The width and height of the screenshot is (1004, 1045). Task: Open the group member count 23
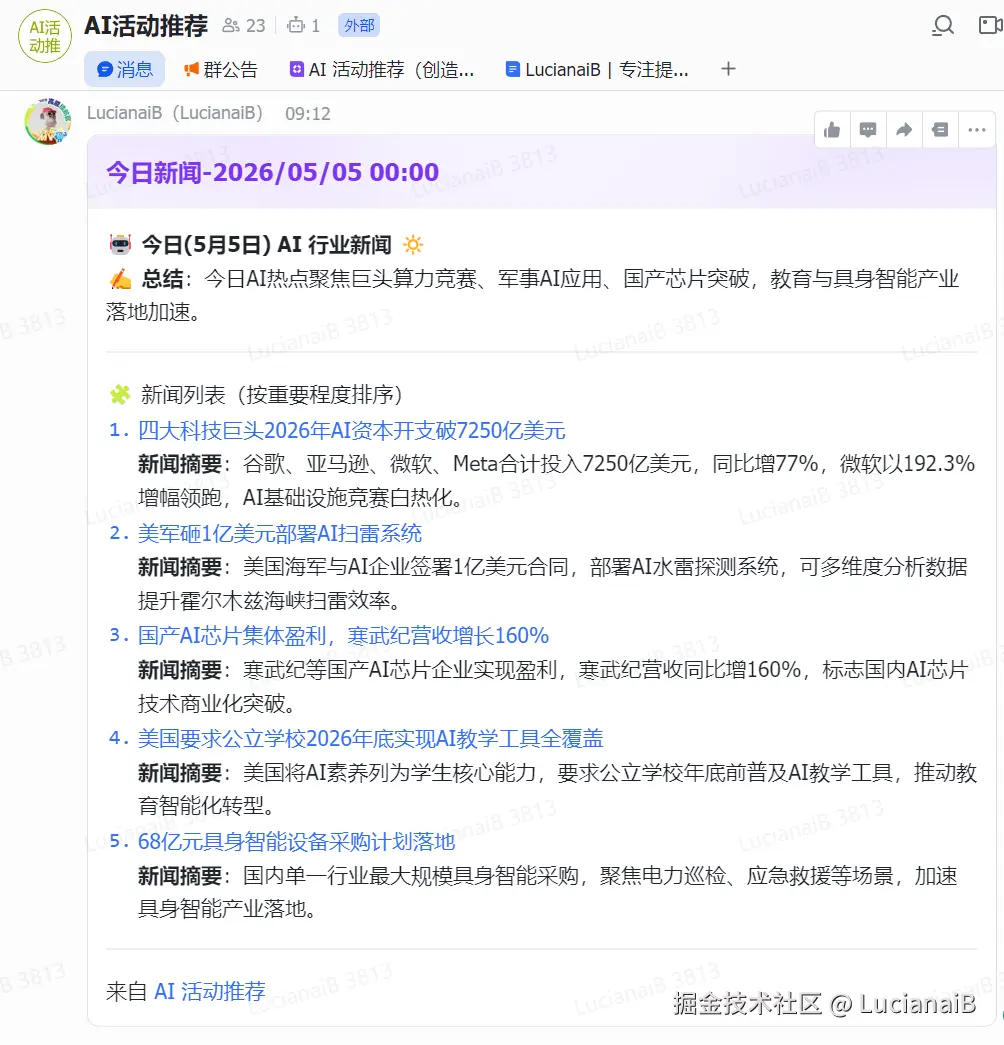(x=244, y=26)
